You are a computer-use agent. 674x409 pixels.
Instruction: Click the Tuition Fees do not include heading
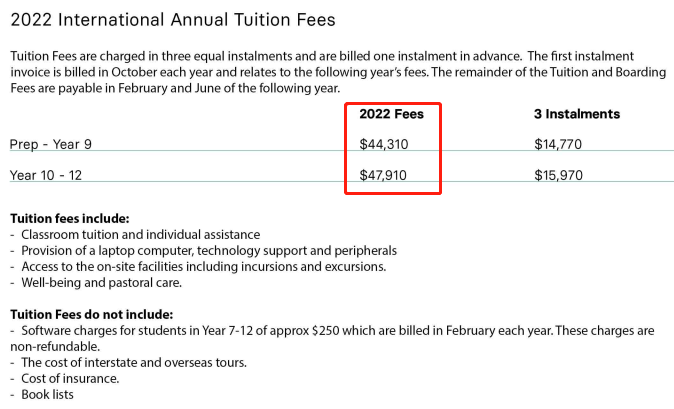[92, 314]
